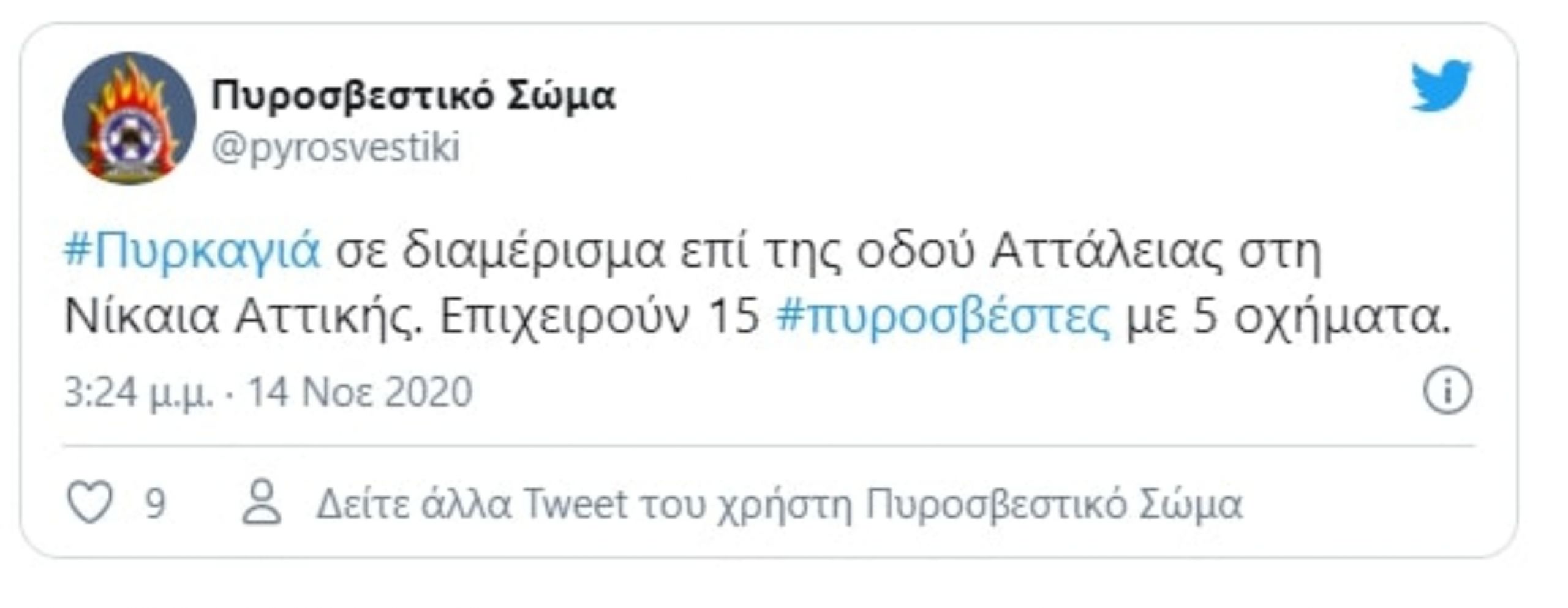The width and height of the screenshot is (1568, 608).
Task: Click the text Επιχειρούν 15
Action: tap(600, 319)
